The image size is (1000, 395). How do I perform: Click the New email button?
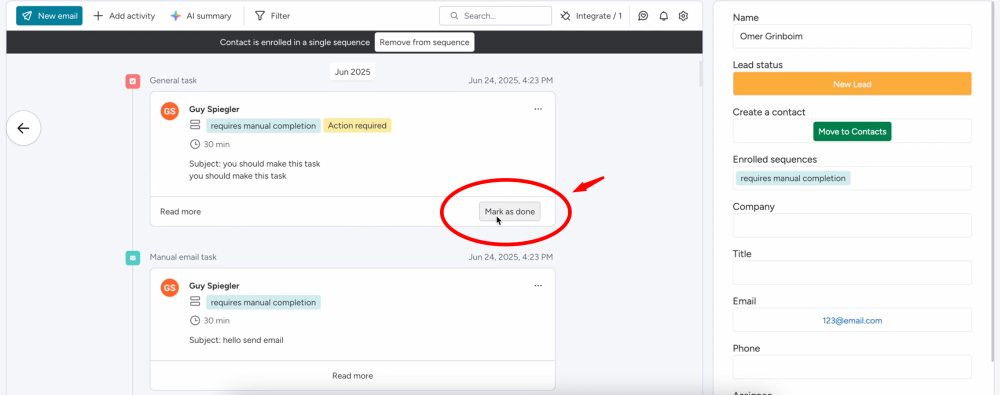(49, 16)
